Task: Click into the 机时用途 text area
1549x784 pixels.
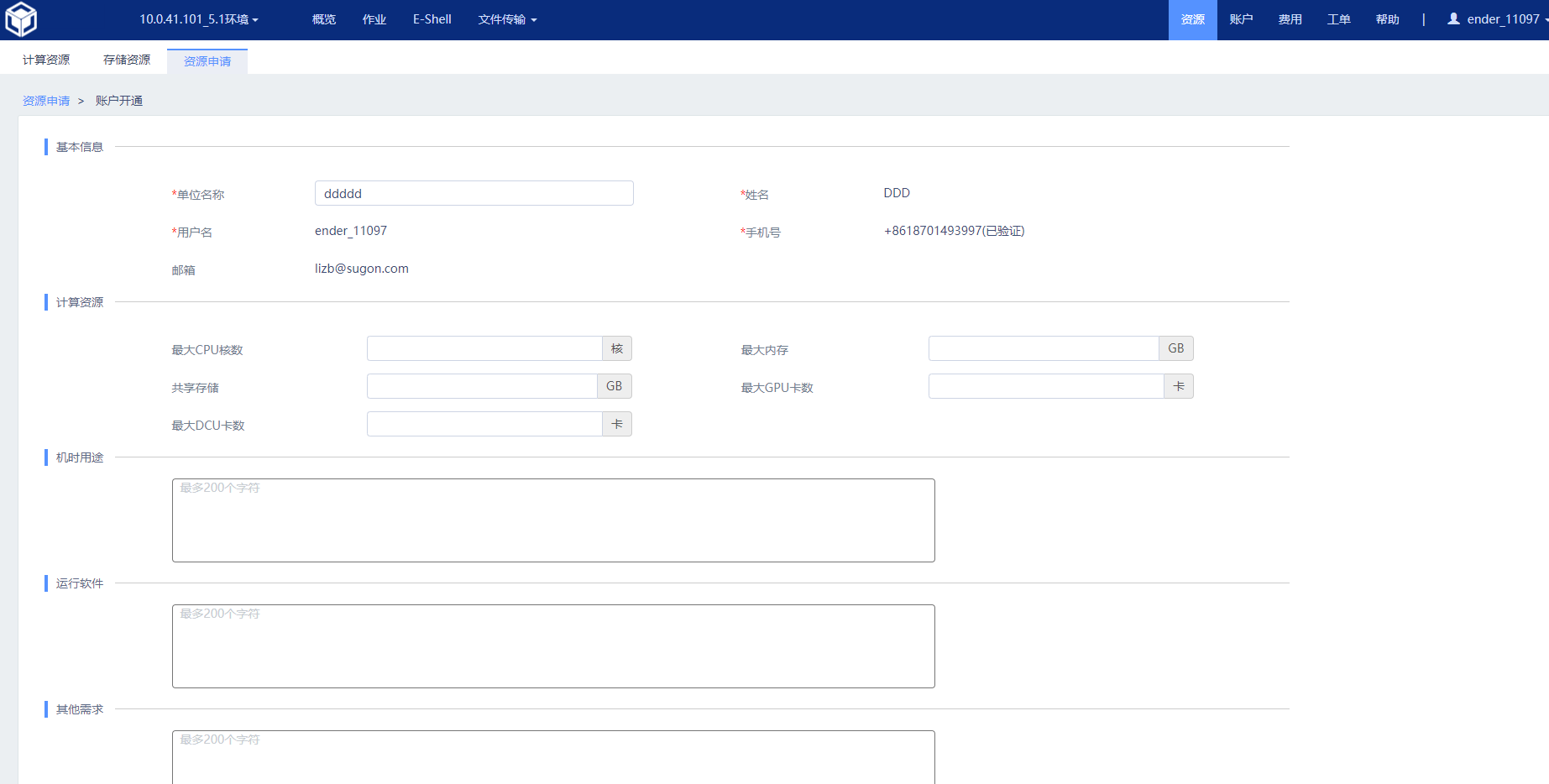Action: [x=553, y=520]
